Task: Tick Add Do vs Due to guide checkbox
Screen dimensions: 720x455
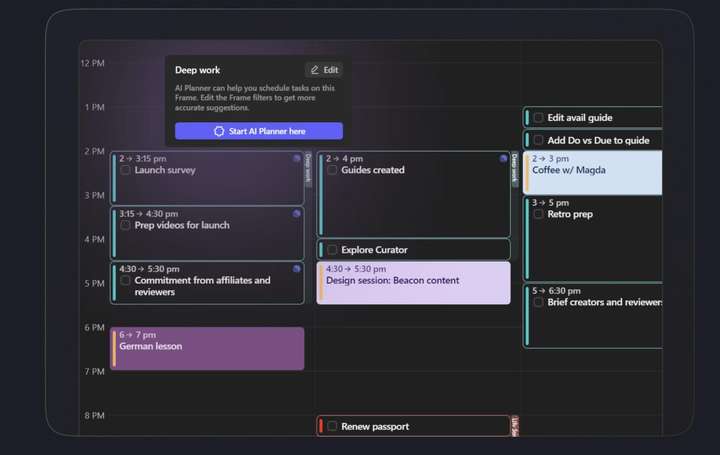Action: (538, 140)
